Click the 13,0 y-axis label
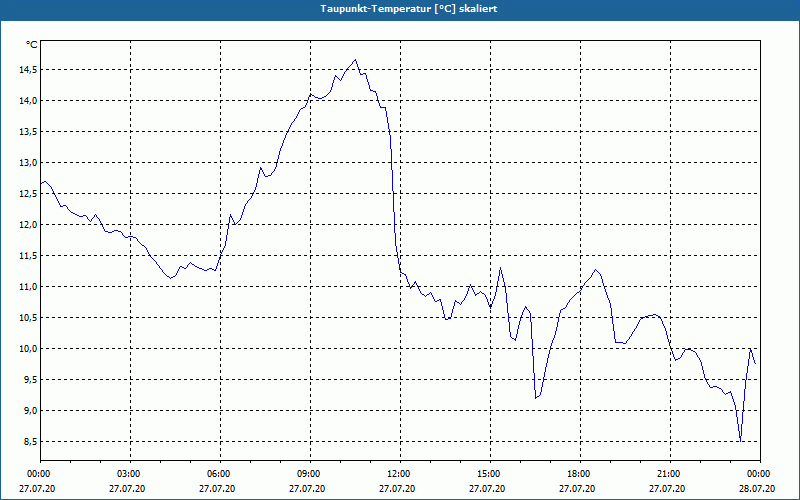Image resolution: width=800 pixels, height=500 pixels. 29,163
